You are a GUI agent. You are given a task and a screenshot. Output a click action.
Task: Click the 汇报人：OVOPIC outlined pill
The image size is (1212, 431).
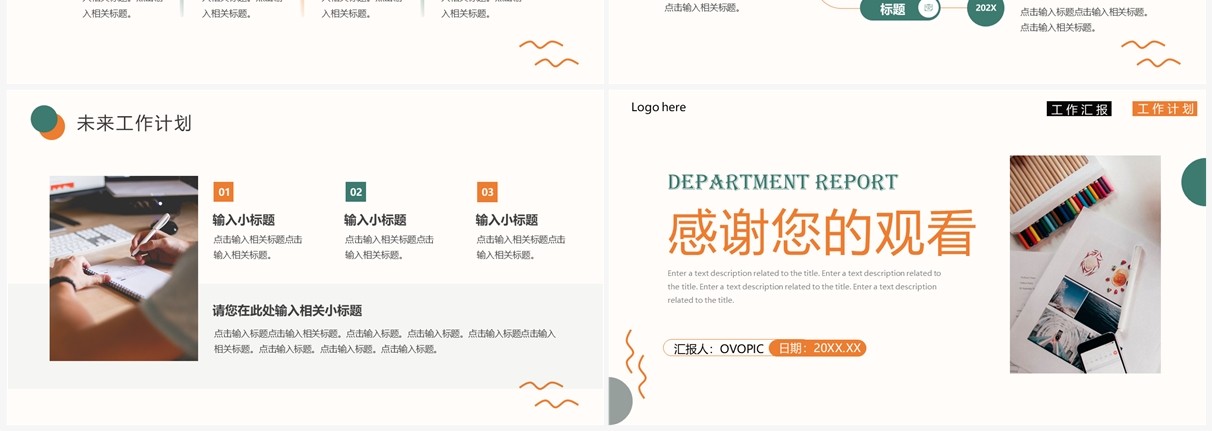[x=716, y=348]
